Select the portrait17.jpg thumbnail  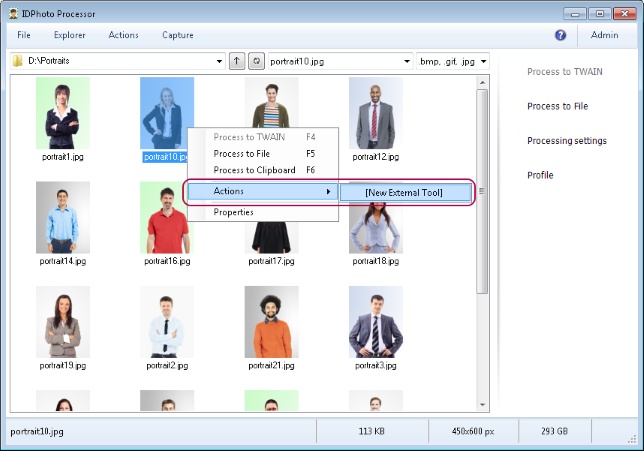(271, 238)
